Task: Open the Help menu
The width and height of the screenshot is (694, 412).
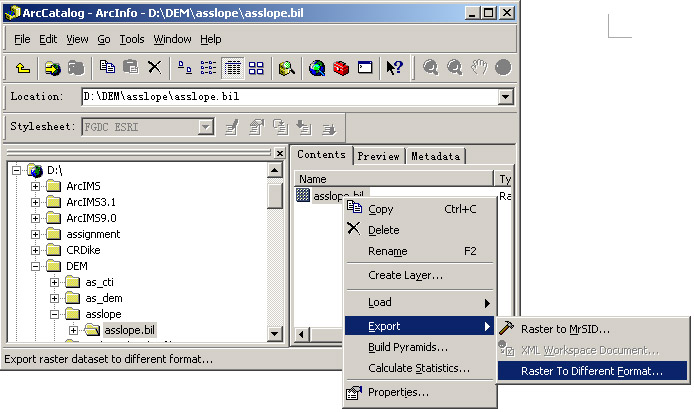Action: tap(211, 39)
